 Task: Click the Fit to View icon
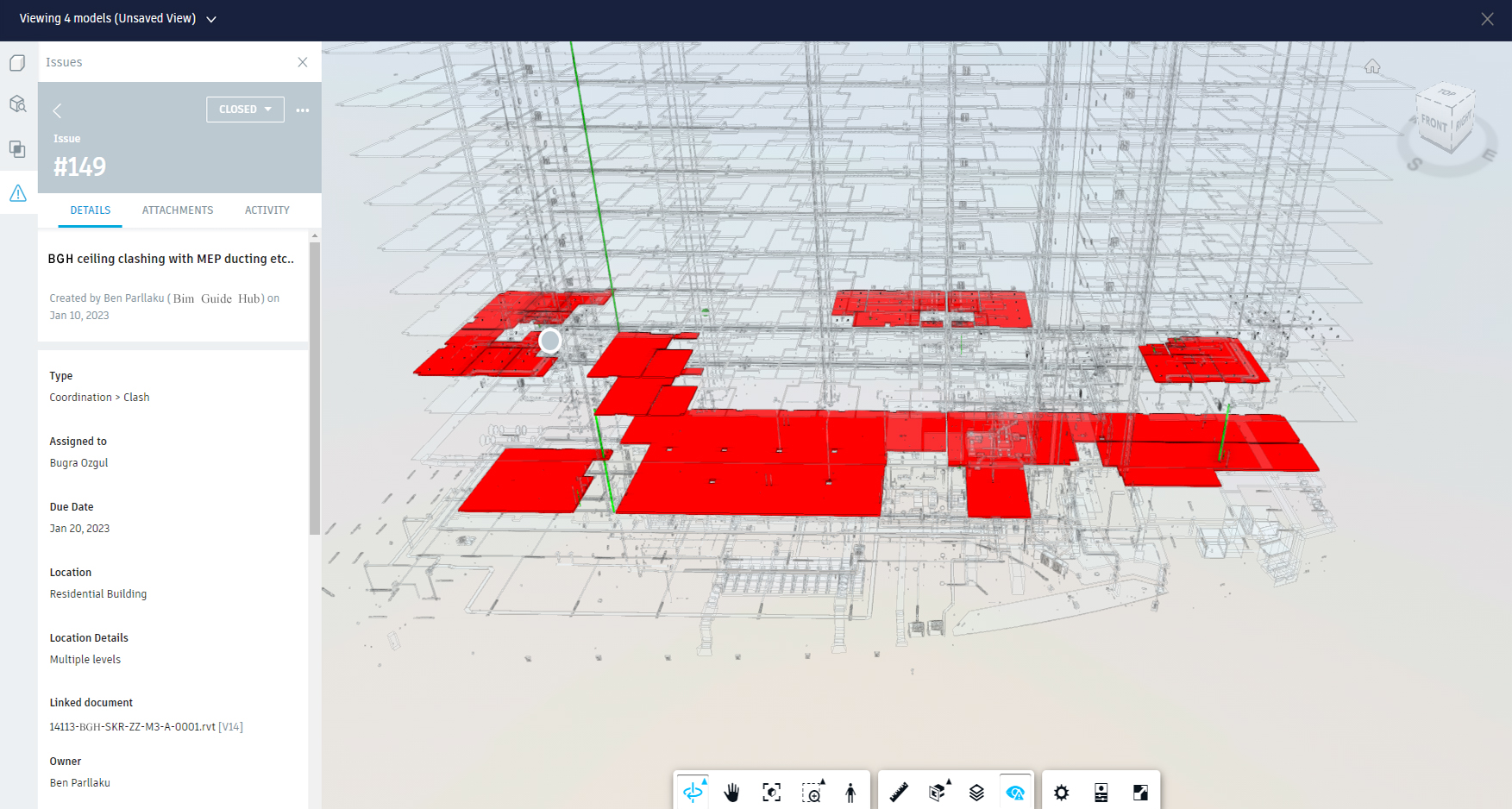pos(771,792)
